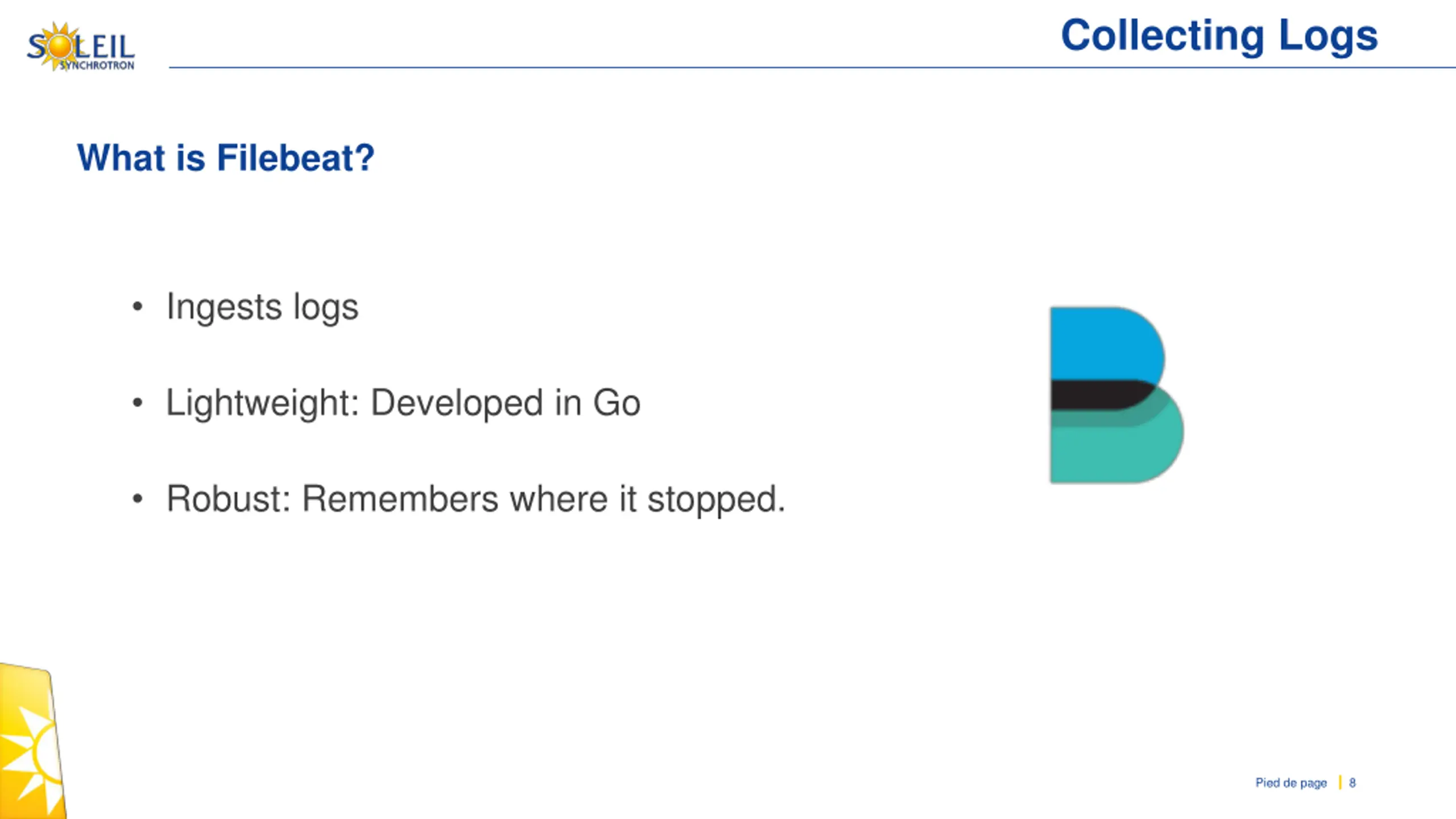1456x819 pixels.
Task: Click the page number 8
Action: pos(1352,783)
